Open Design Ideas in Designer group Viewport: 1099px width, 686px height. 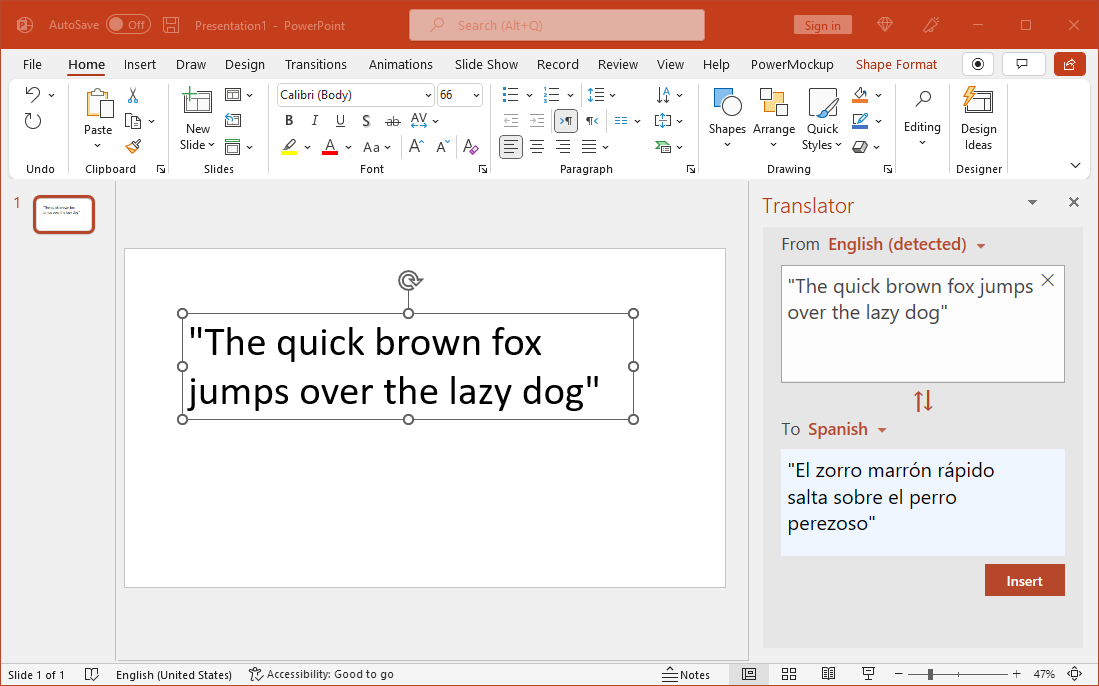coord(978,119)
